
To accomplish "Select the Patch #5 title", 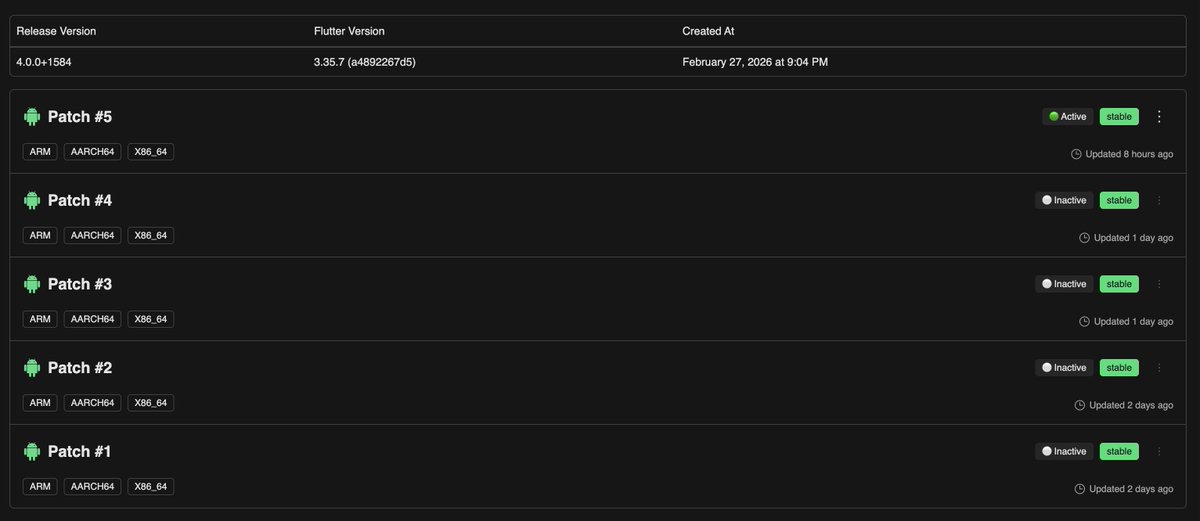I will (x=80, y=117).
